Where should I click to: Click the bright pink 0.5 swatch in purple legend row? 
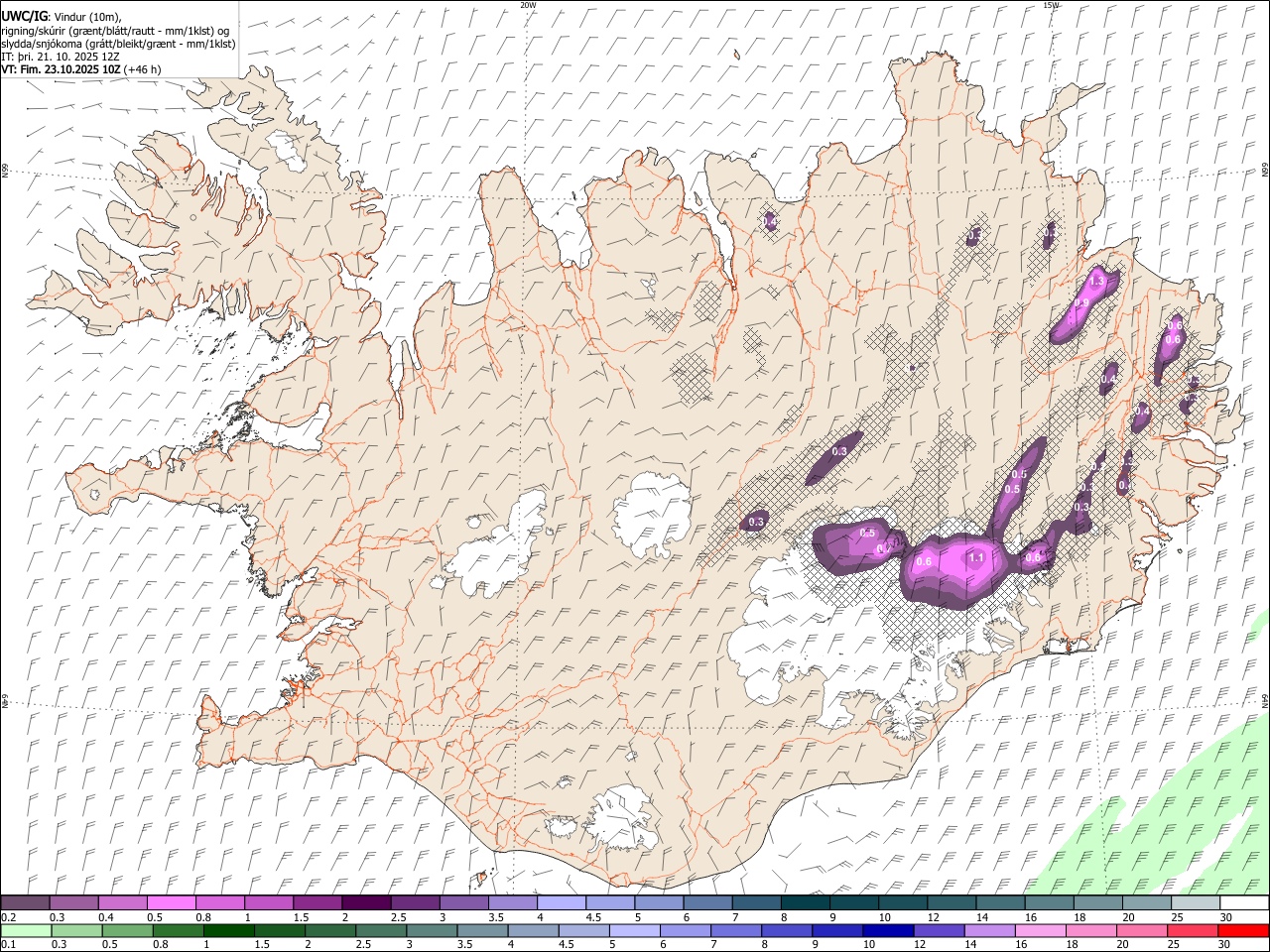[171, 902]
